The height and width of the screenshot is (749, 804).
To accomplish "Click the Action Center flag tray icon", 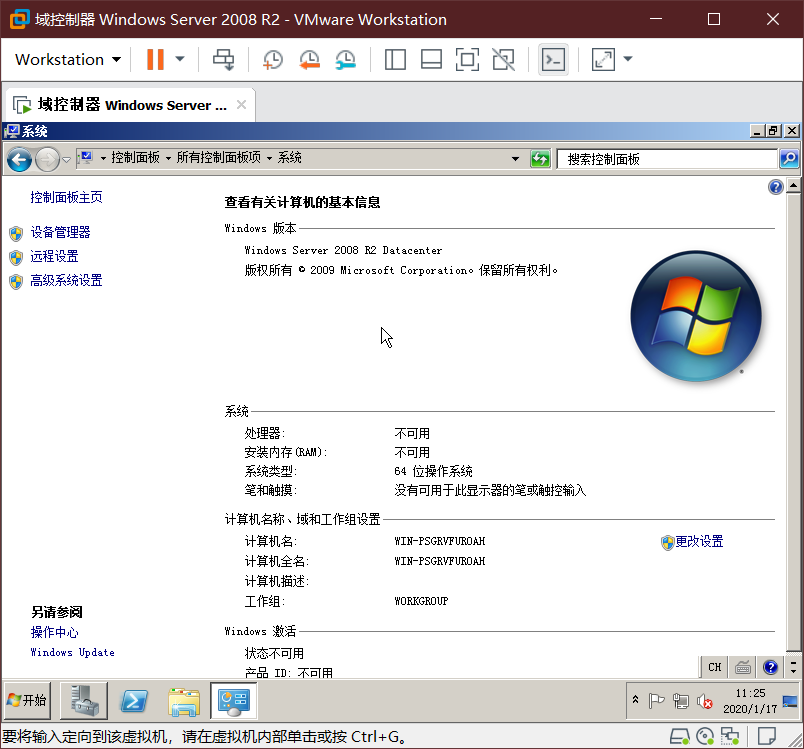I will click(656, 700).
